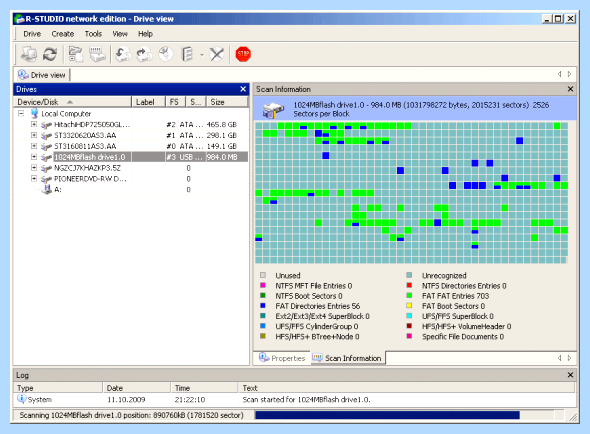Open the Help menu

[x=145, y=34]
